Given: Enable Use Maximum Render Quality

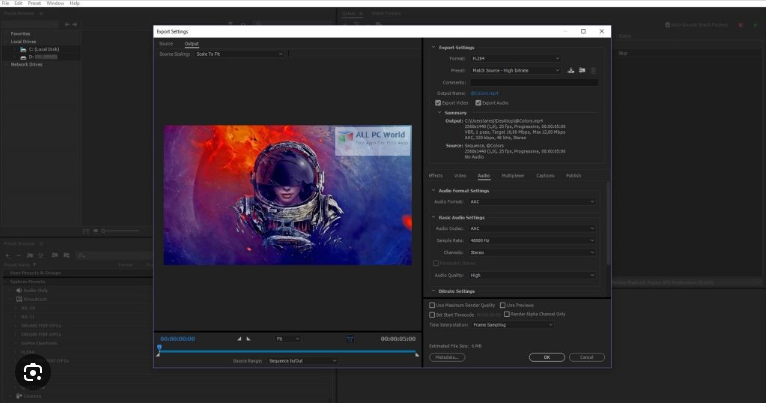Looking at the screenshot, I should (x=432, y=305).
